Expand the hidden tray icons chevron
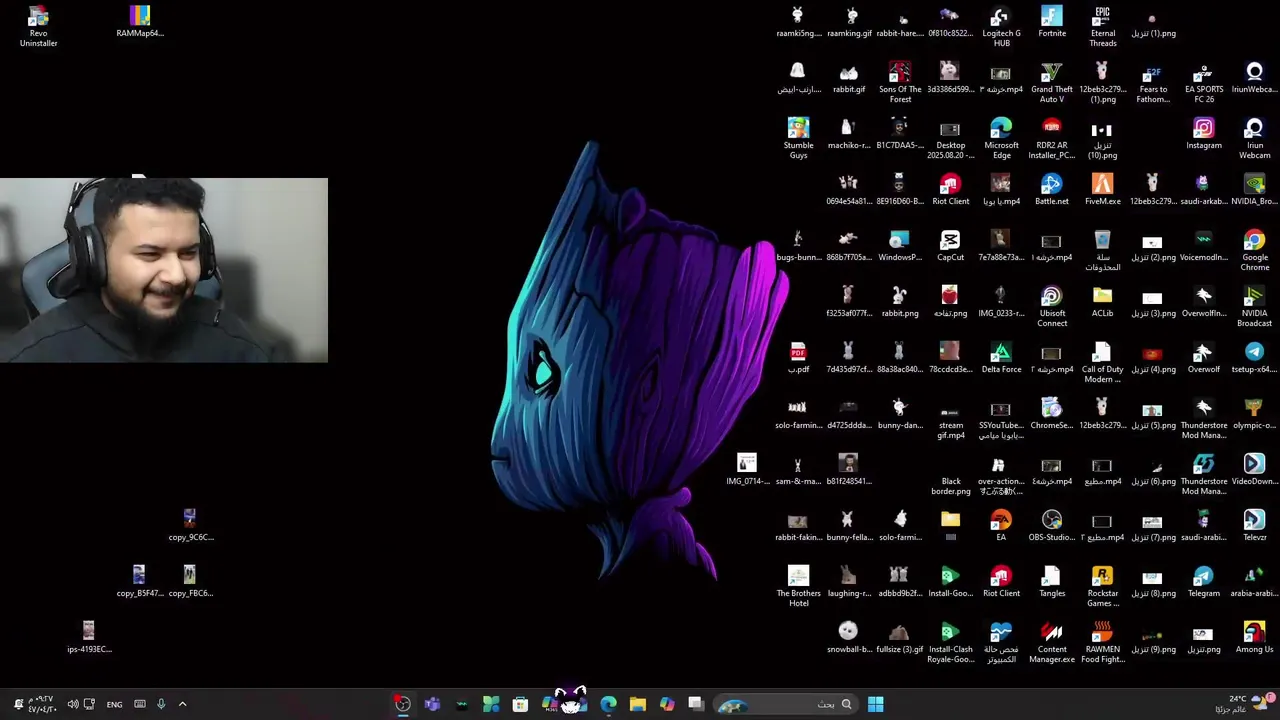Image resolution: width=1280 pixels, height=720 pixels. 182,704
